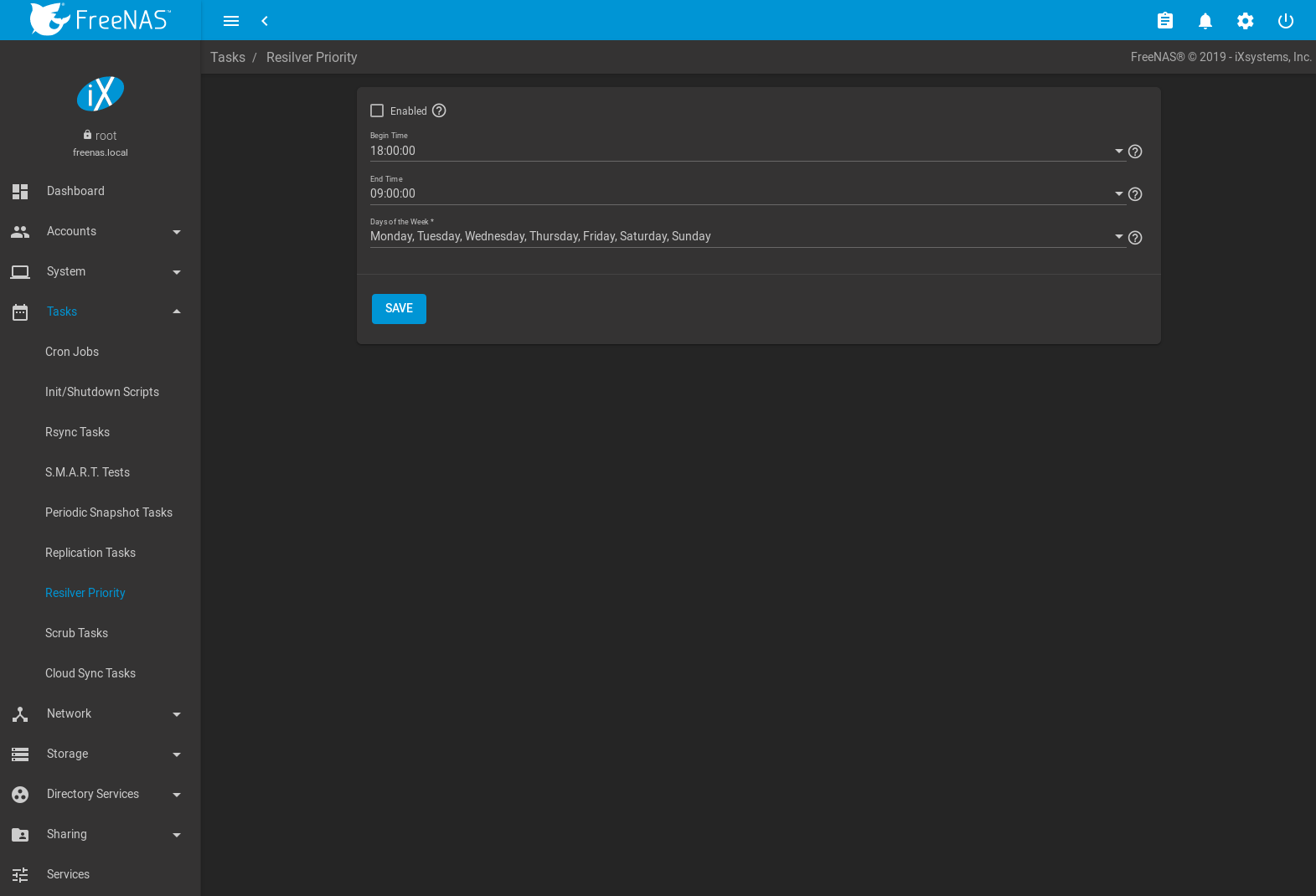Open Init/Shutdown Scripts page
Viewport: 1316px width, 896px height.
pyautogui.click(x=102, y=392)
